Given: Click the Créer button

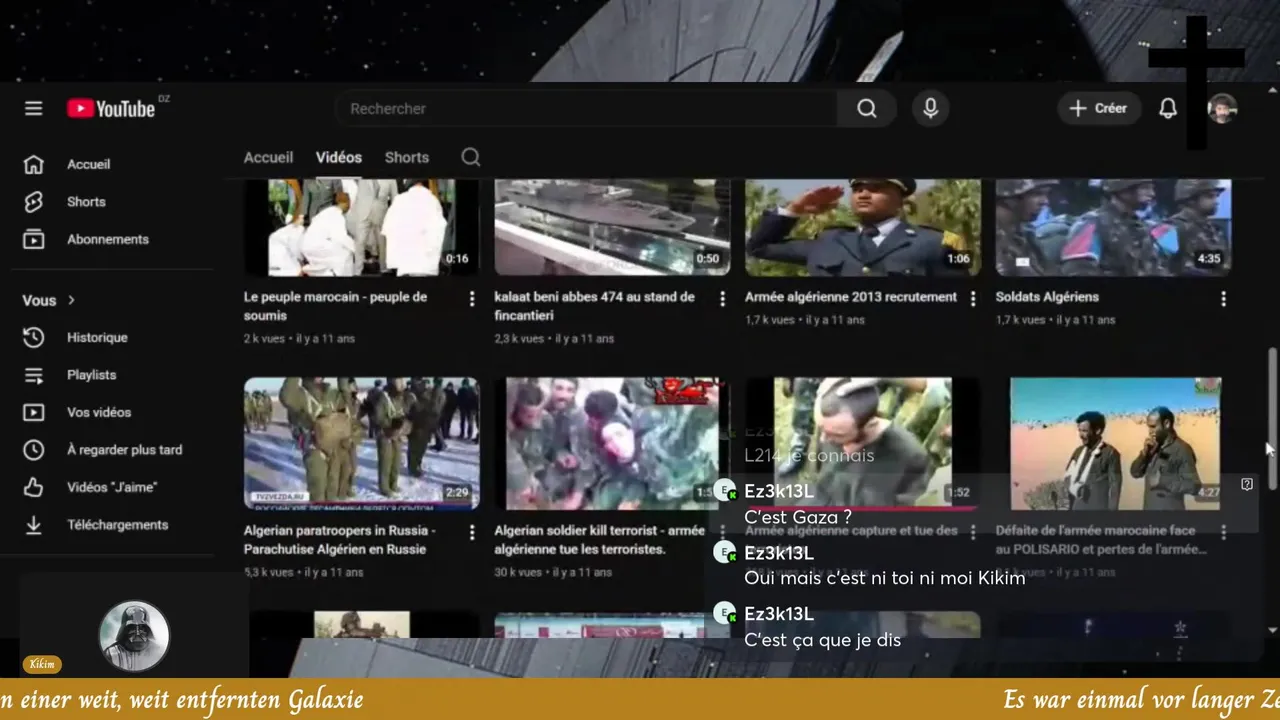Looking at the screenshot, I should (x=1099, y=108).
